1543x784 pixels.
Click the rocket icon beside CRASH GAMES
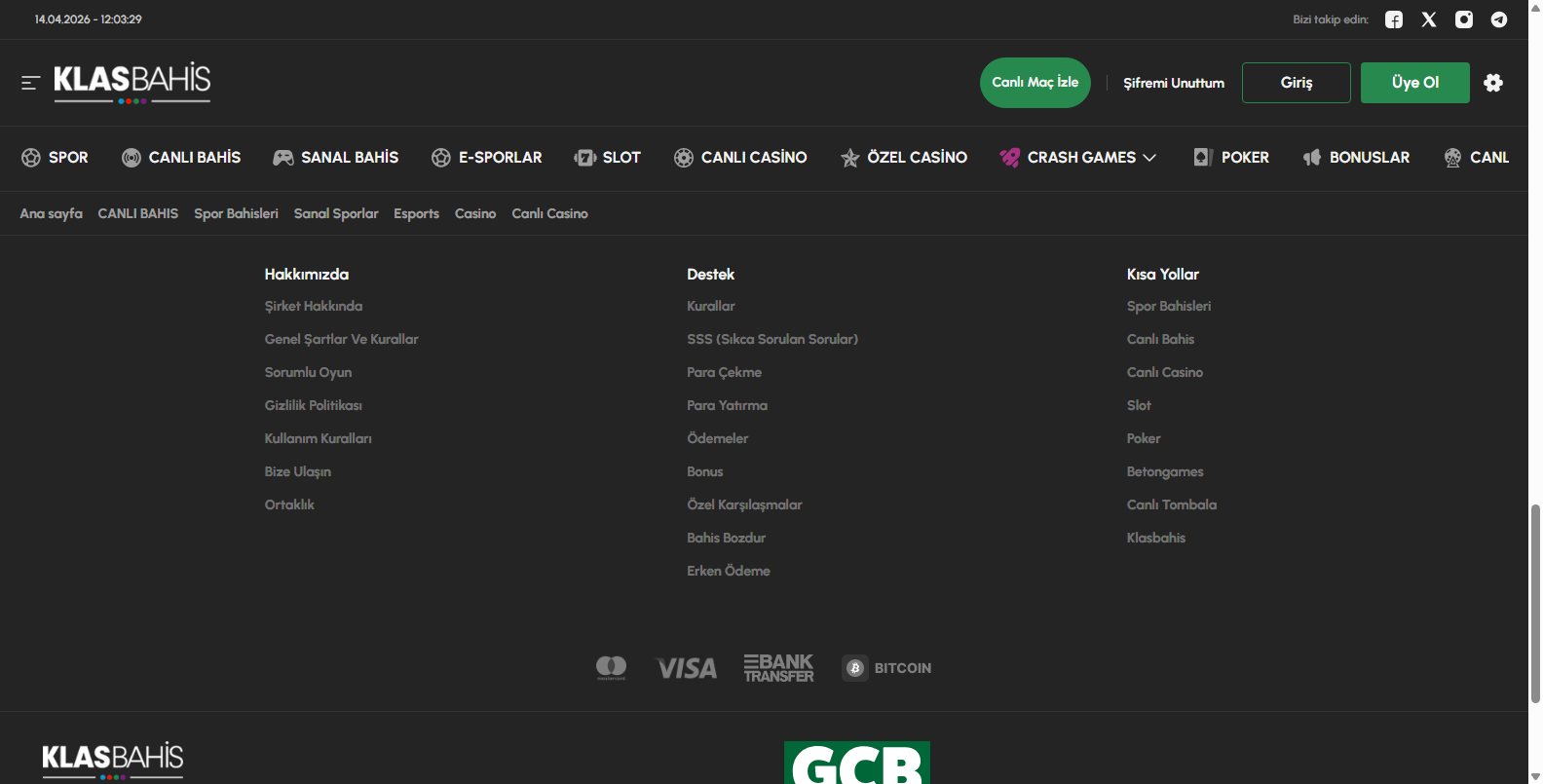pos(1010,158)
